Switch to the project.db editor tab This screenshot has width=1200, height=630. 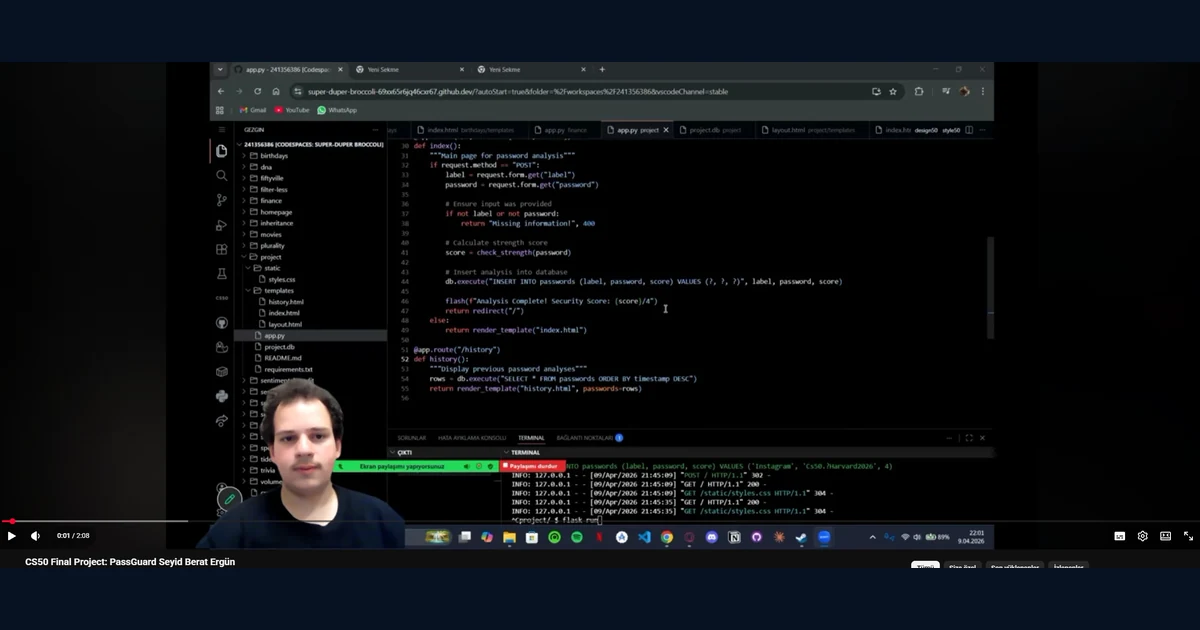(714, 130)
